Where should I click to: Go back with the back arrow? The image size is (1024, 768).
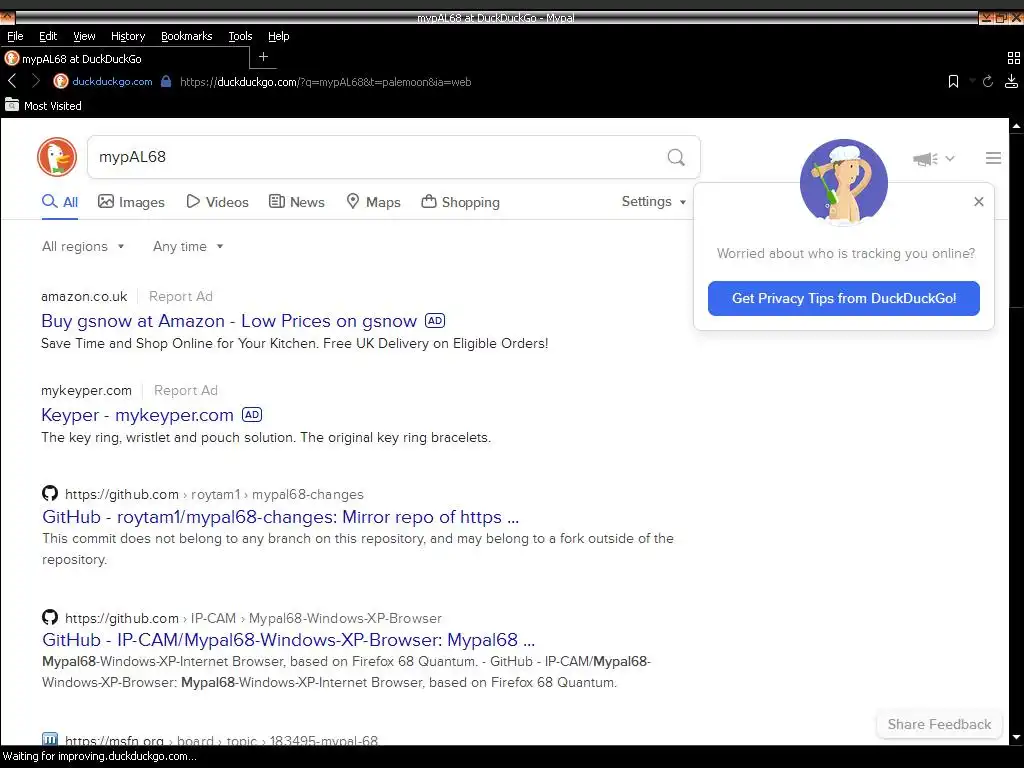pyautogui.click(x=12, y=81)
